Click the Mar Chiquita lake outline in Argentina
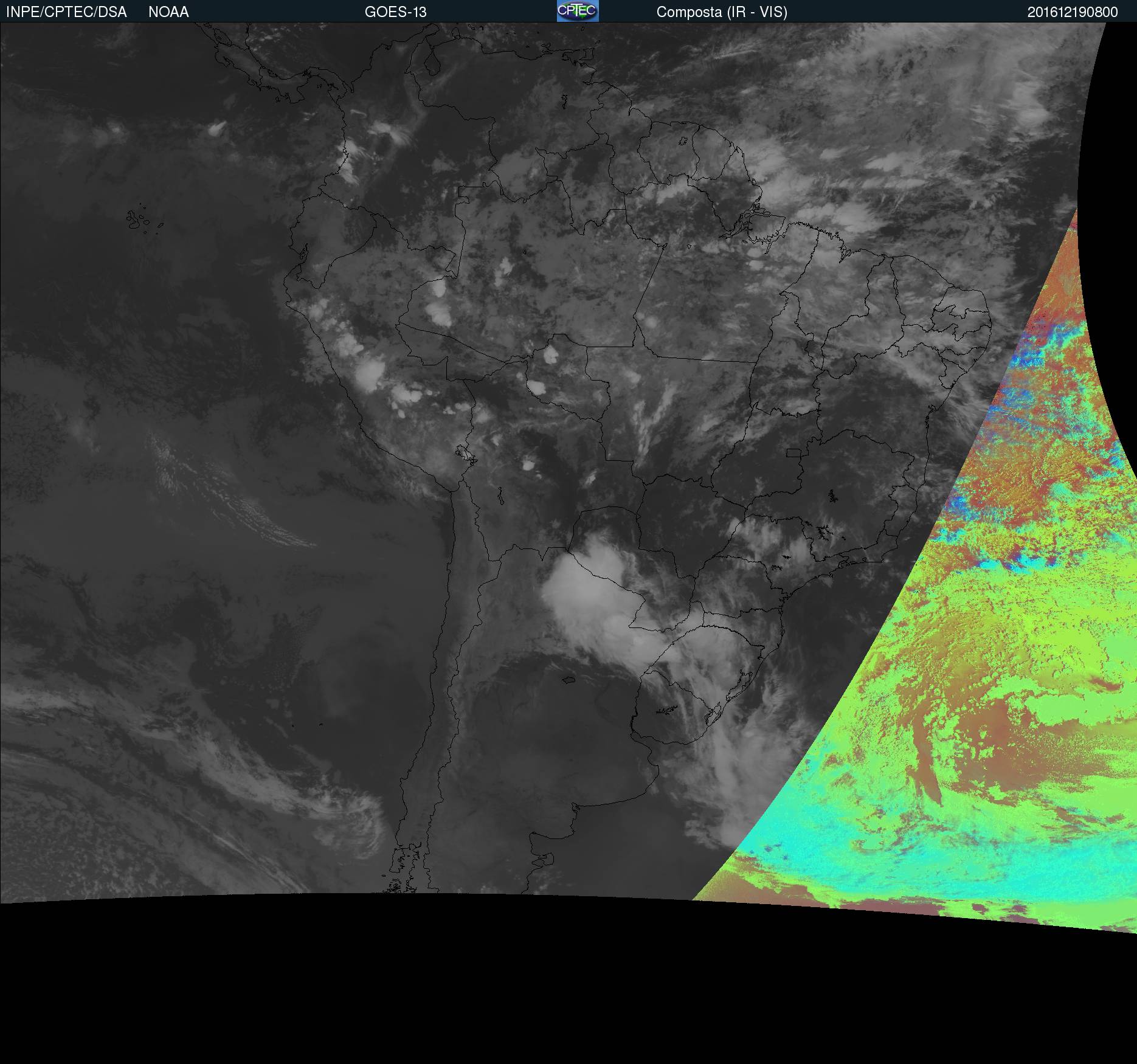Screen dimensions: 1137x1064 (x=568, y=680)
